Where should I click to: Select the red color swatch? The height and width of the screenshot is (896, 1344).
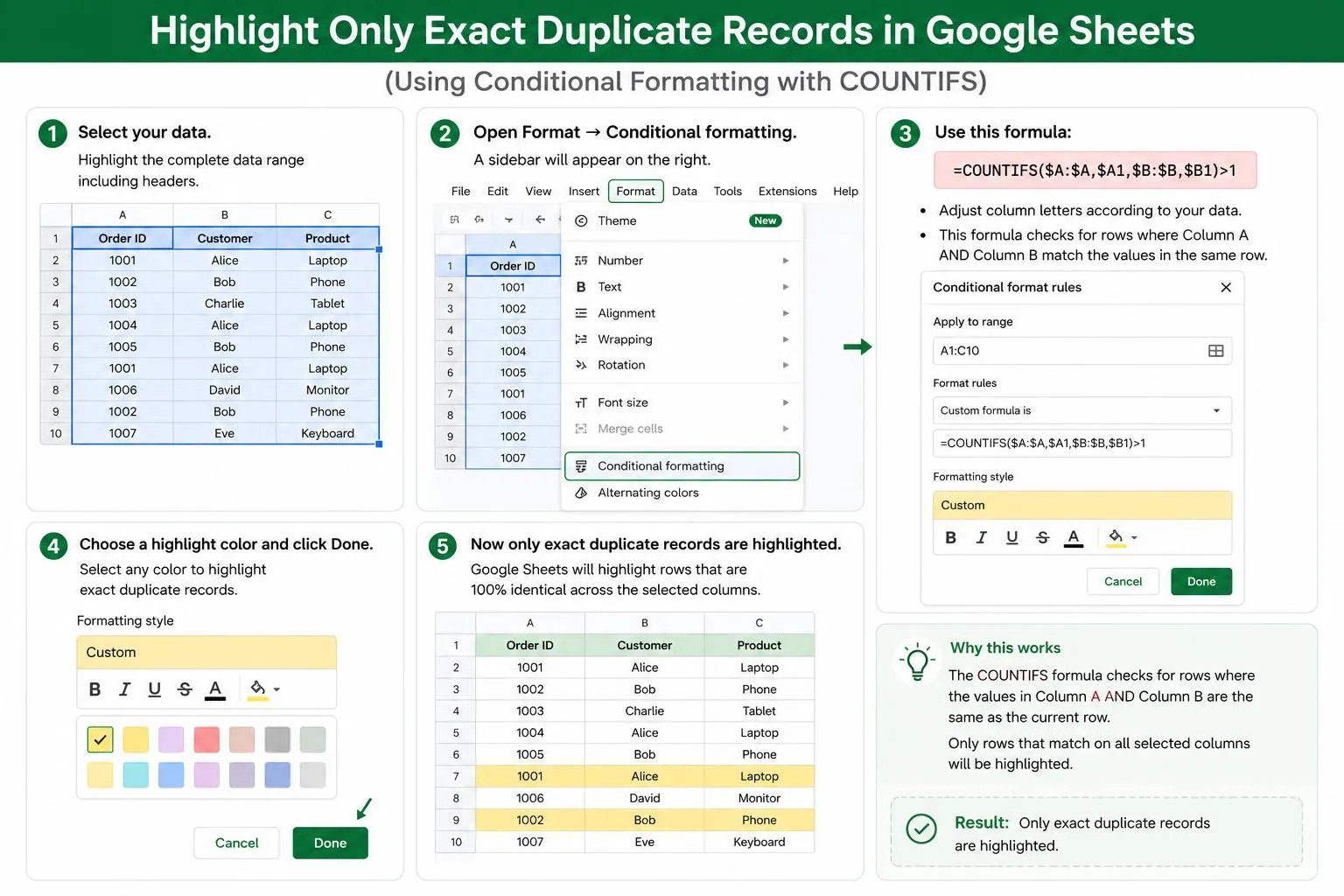coord(206,739)
